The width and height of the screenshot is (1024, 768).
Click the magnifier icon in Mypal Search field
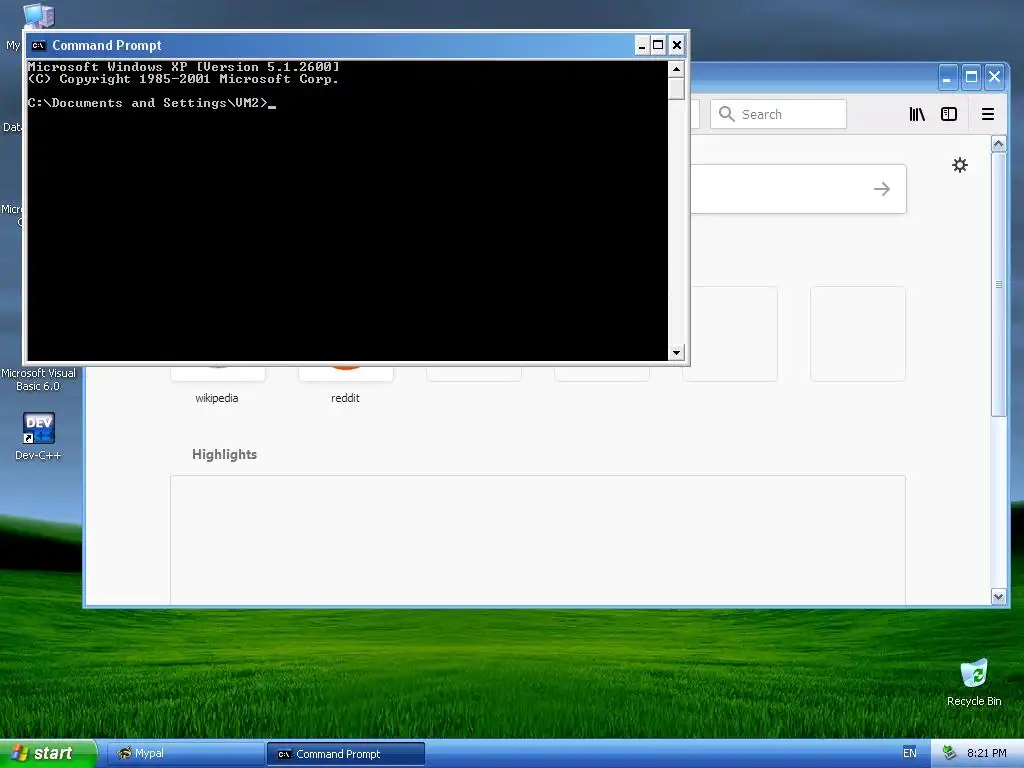tap(726, 114)
